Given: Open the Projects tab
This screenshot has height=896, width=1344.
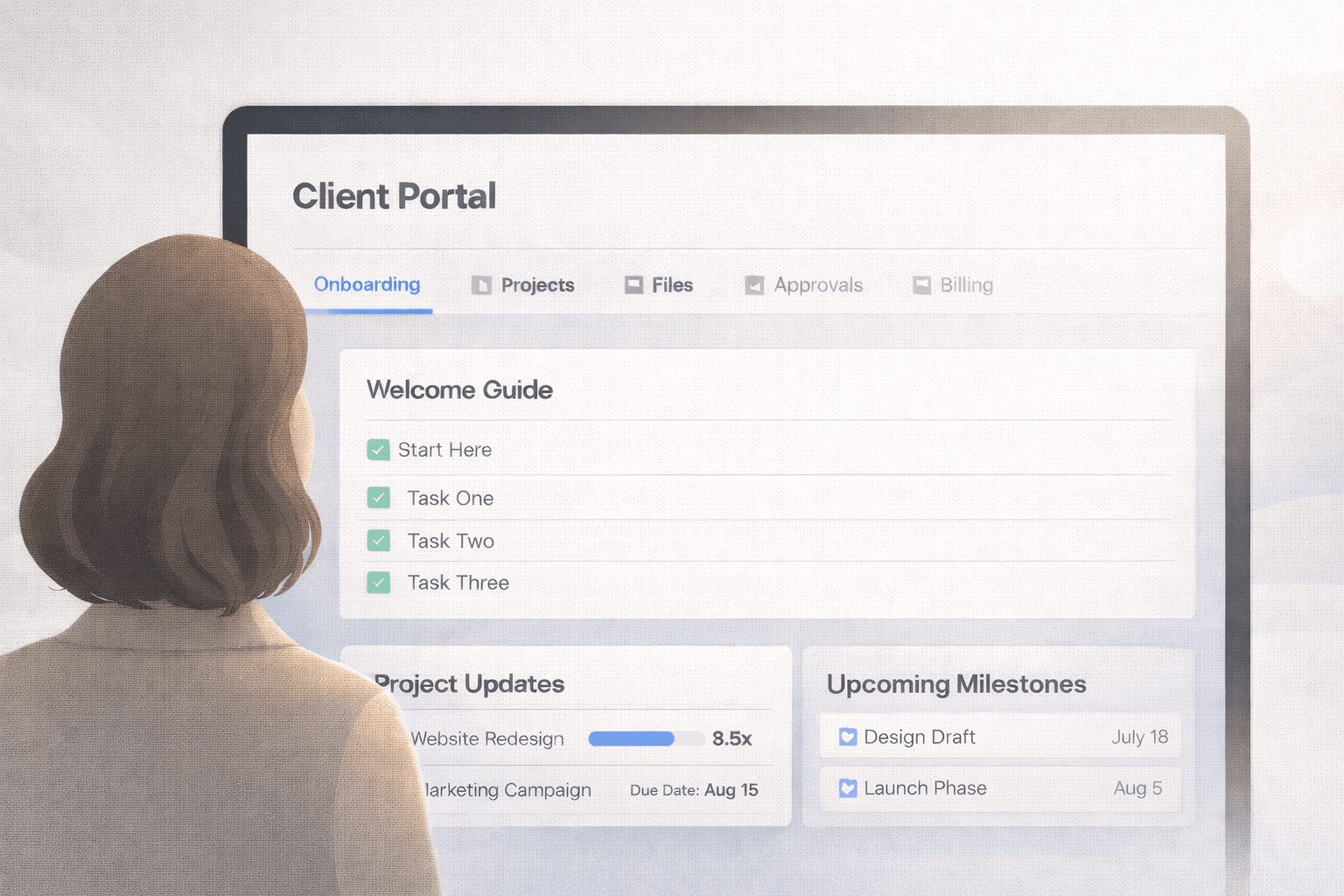Looking at the screenshot, I should pyautogui.click(x=536, y=284).
